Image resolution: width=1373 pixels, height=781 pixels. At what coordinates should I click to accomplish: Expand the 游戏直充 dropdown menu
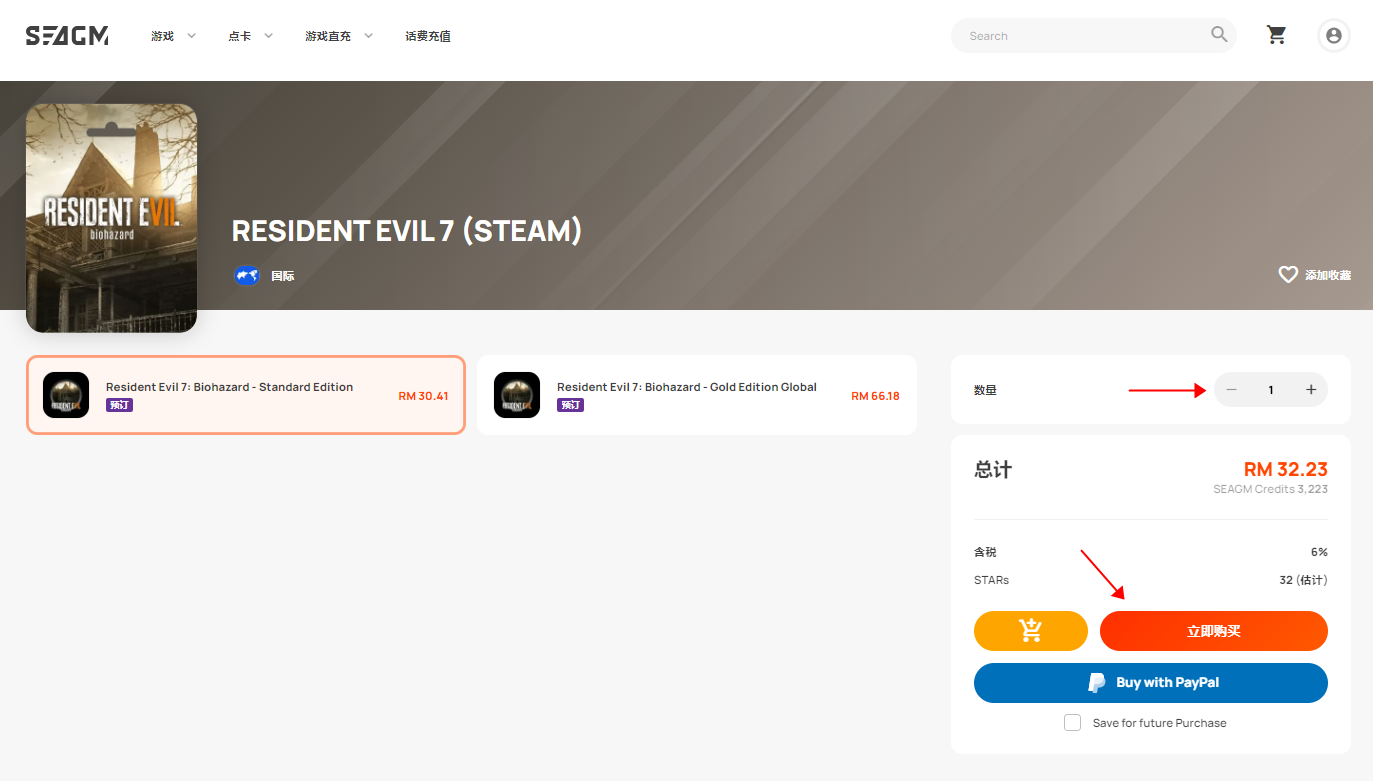tap(339, 36)
